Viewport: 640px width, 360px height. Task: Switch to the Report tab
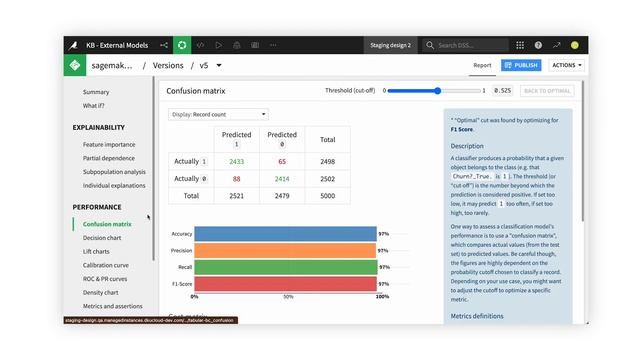pos(482,65)
